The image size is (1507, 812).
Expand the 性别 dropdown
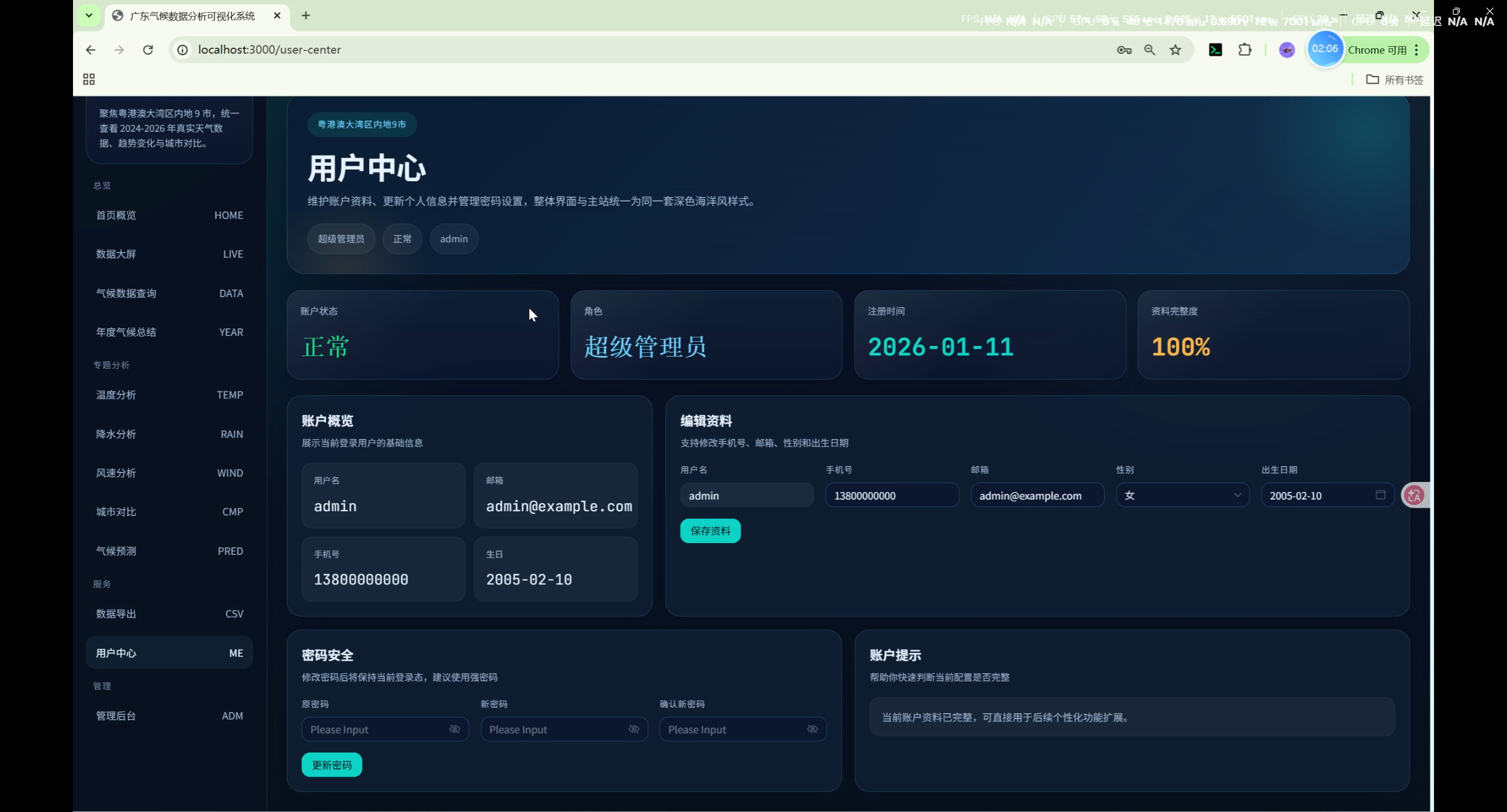point(1182,495)
